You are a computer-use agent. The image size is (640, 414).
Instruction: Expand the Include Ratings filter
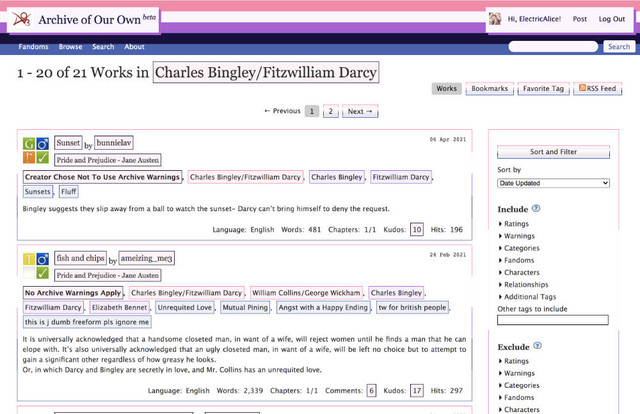click(513, 224)
